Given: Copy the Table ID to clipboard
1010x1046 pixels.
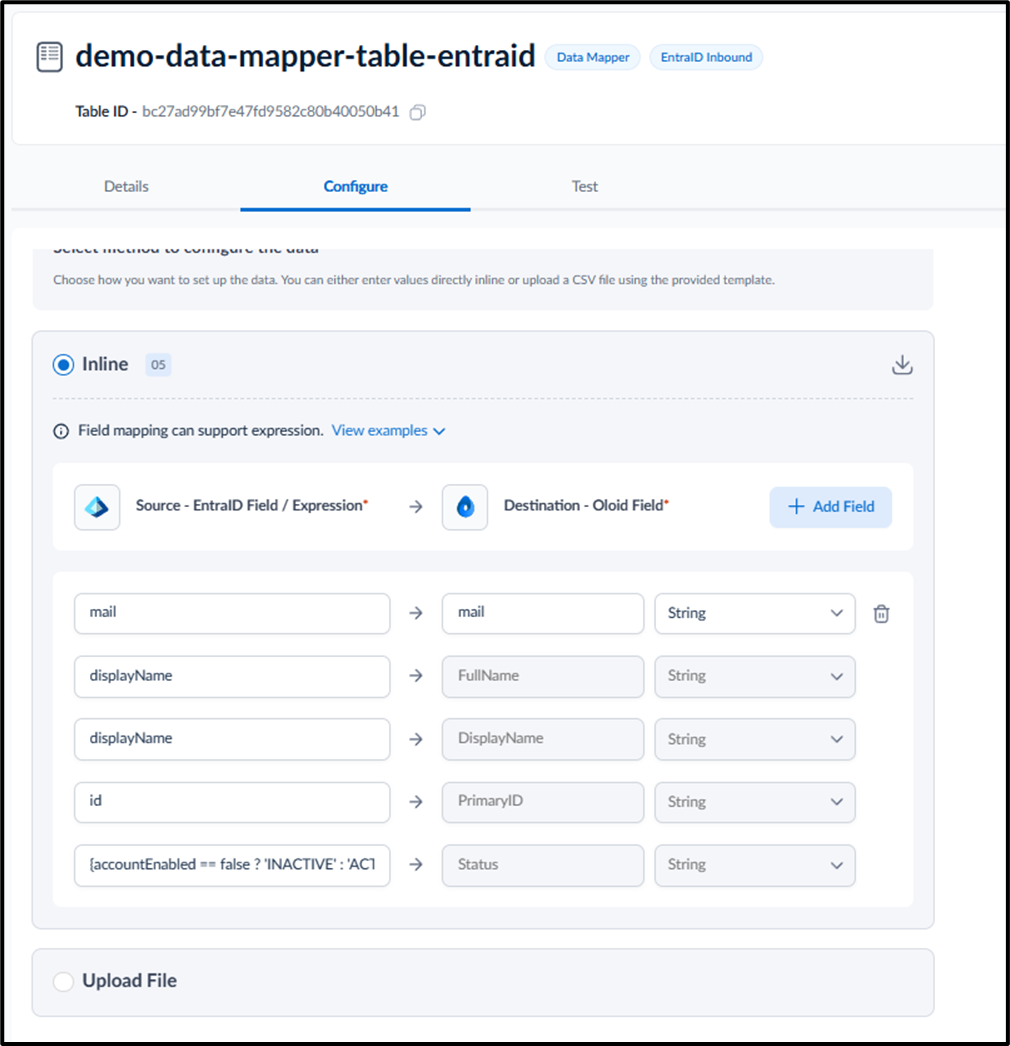Looking at the screenshot, I should tap(418, 112).
